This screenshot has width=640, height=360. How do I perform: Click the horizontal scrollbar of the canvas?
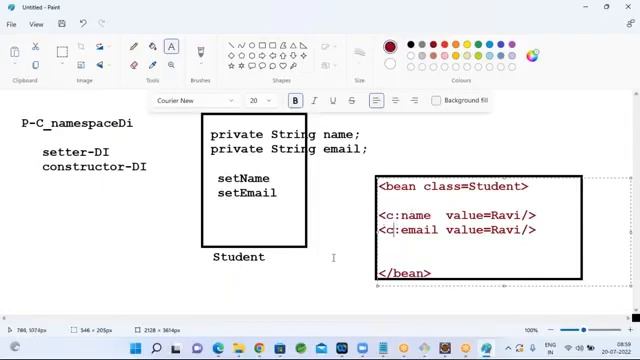point(316,318)
